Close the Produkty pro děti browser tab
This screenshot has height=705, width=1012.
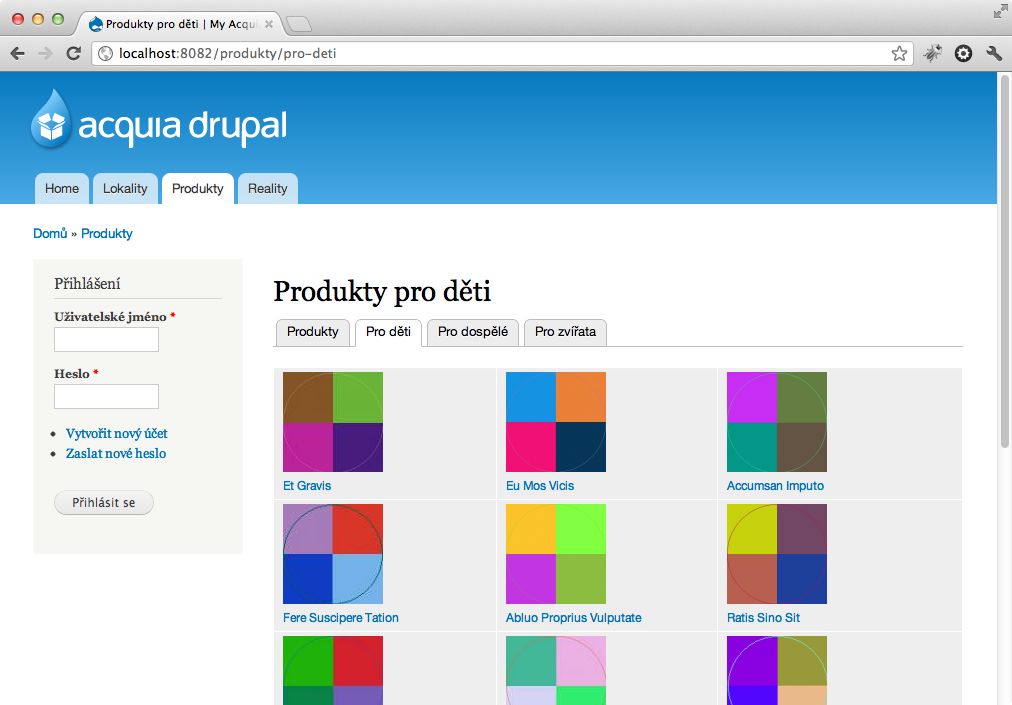268,23
